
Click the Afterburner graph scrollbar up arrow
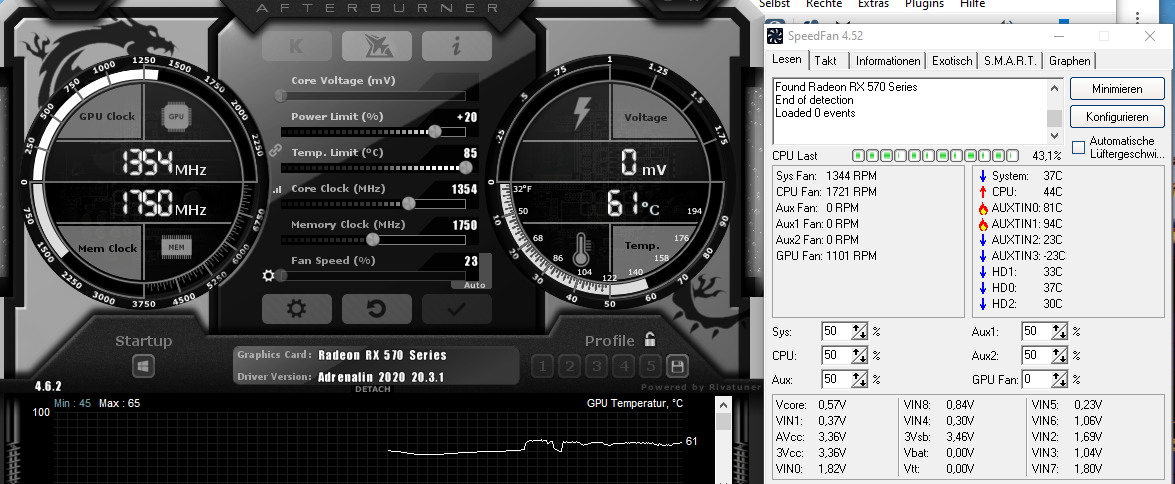point(723,405)
